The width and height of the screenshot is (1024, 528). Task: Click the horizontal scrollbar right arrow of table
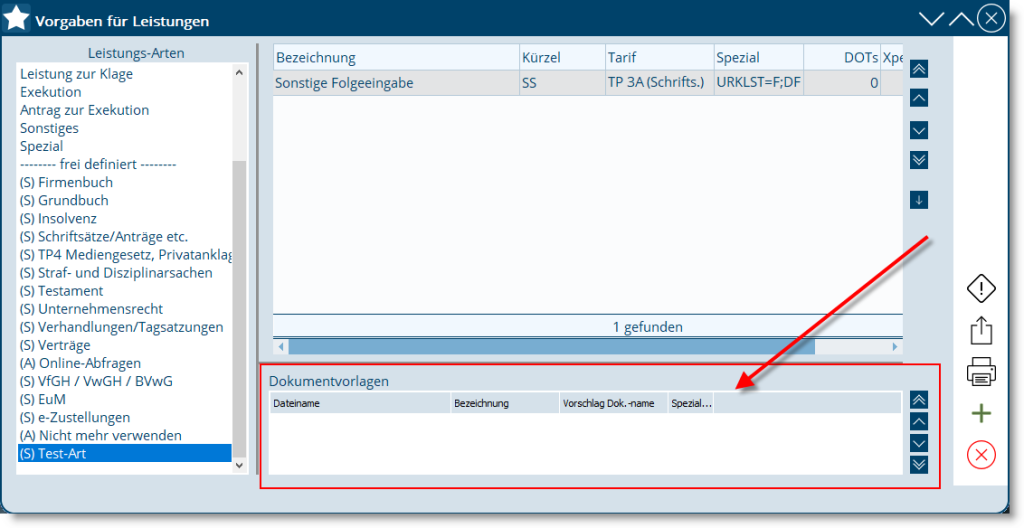tap(894, 347)
